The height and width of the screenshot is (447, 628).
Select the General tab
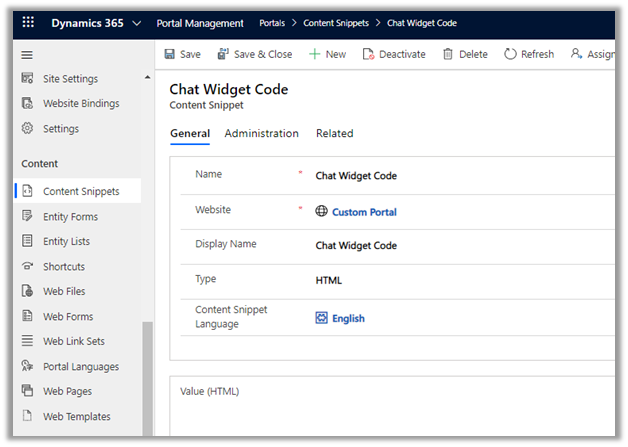pos(190,133)
